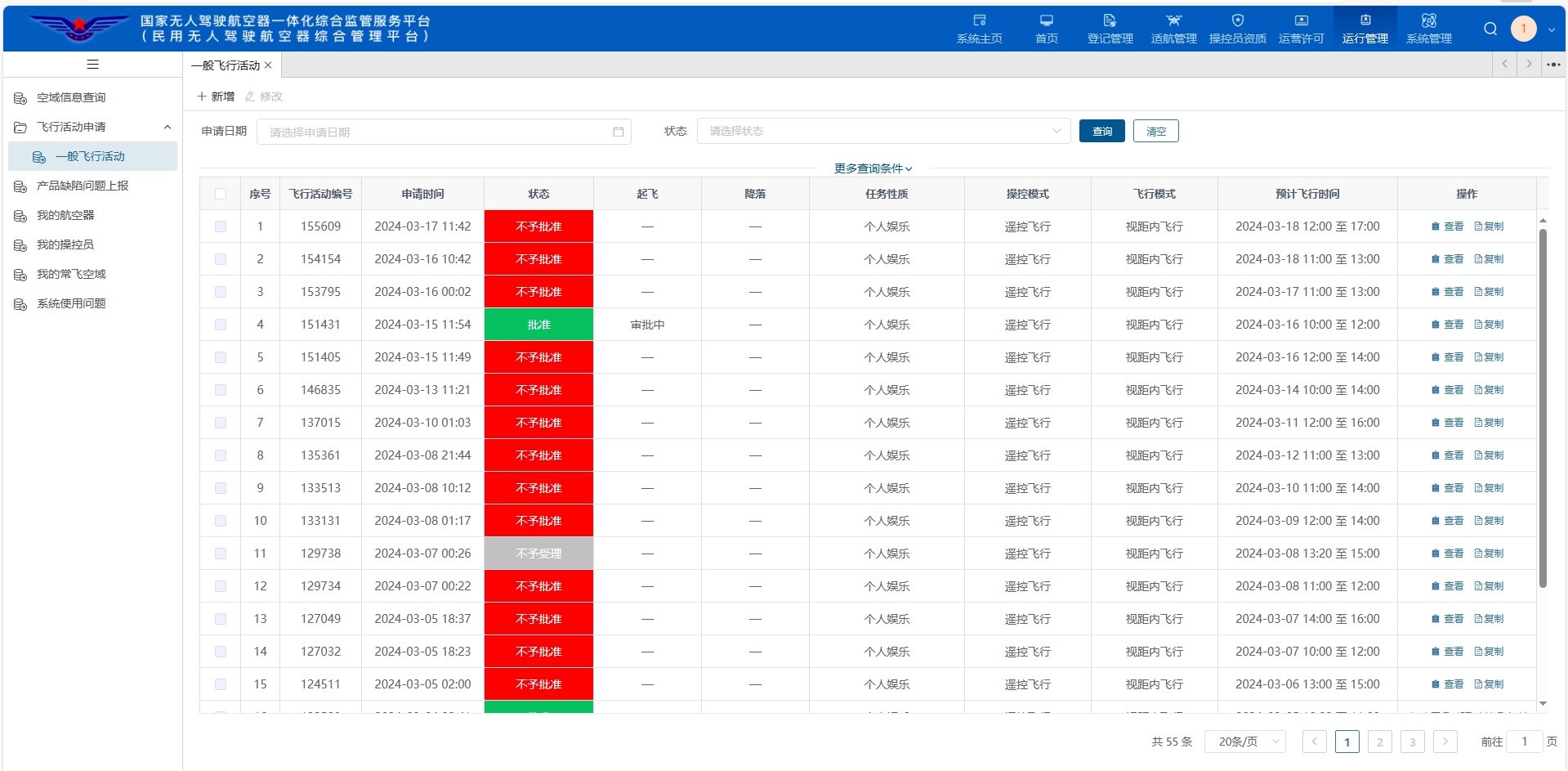
Task: Go to next page arrow
Action: pyautogui.click(x=1445, y=742)
